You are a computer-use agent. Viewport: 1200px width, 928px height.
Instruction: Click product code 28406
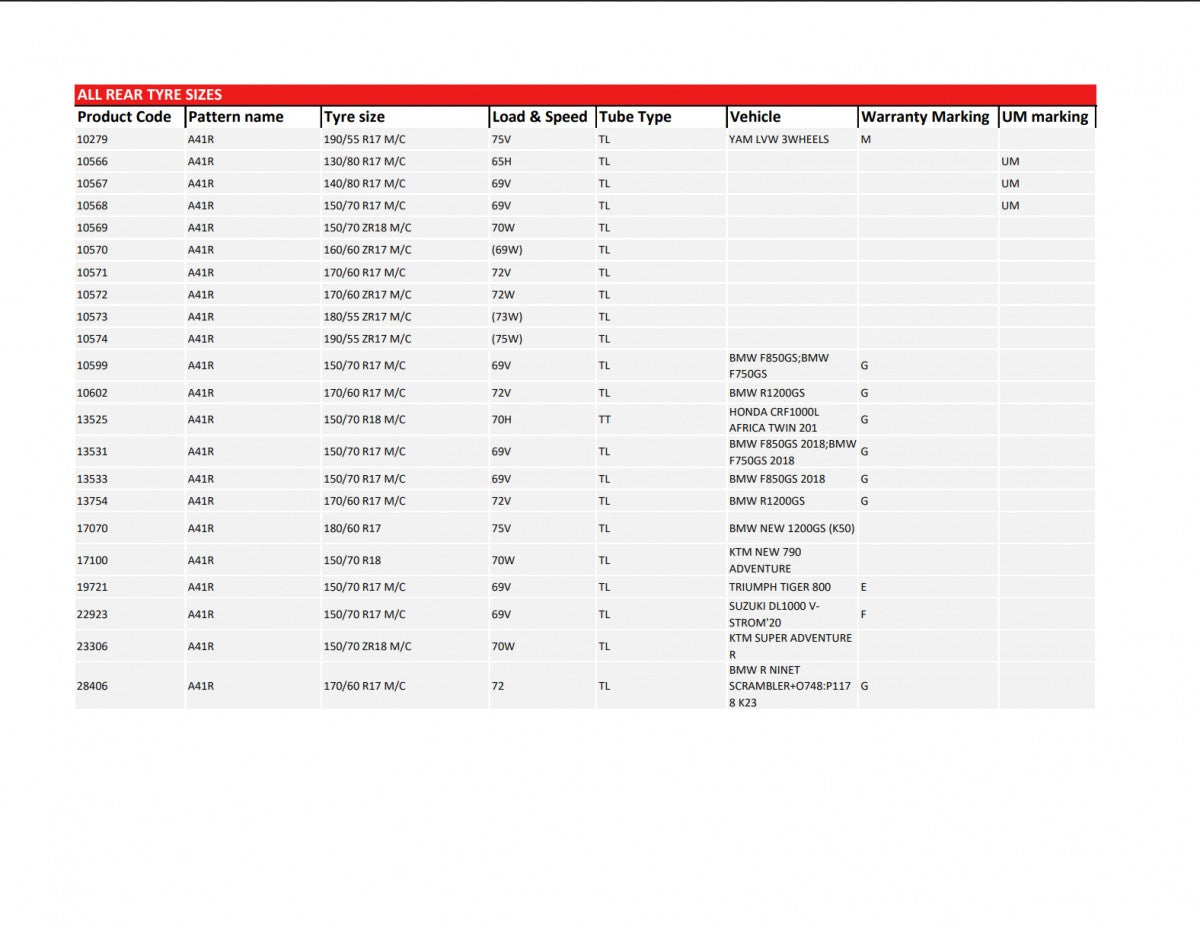pos(92,687)
